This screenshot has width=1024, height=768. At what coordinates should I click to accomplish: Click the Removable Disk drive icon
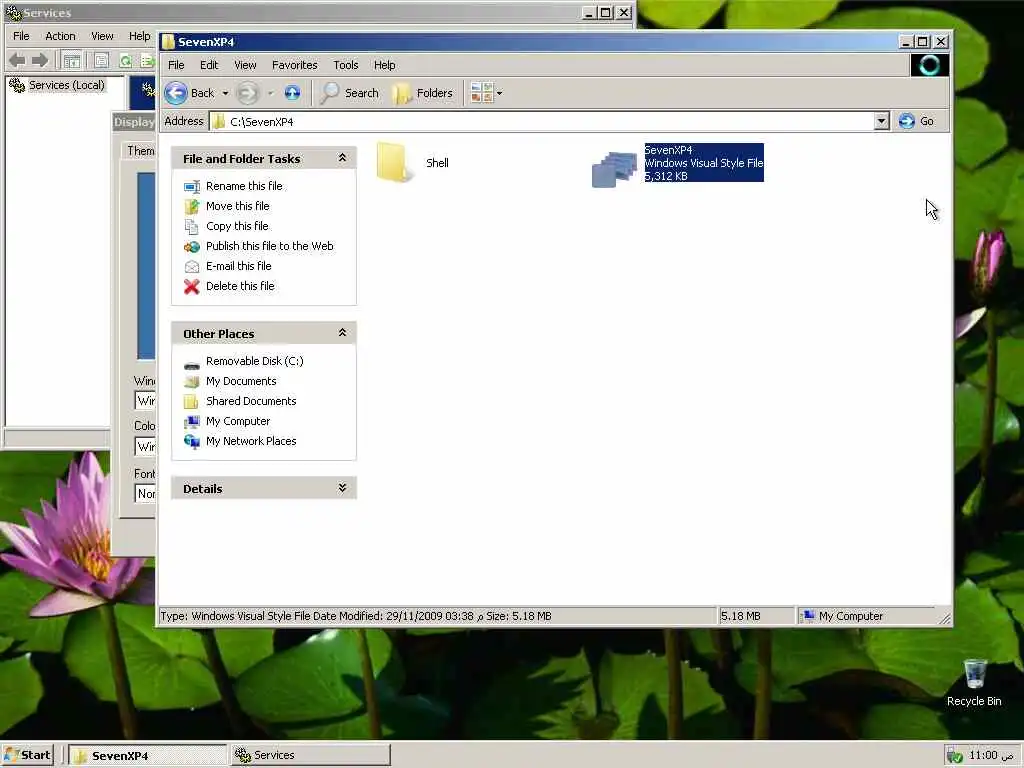coord(191,363)
